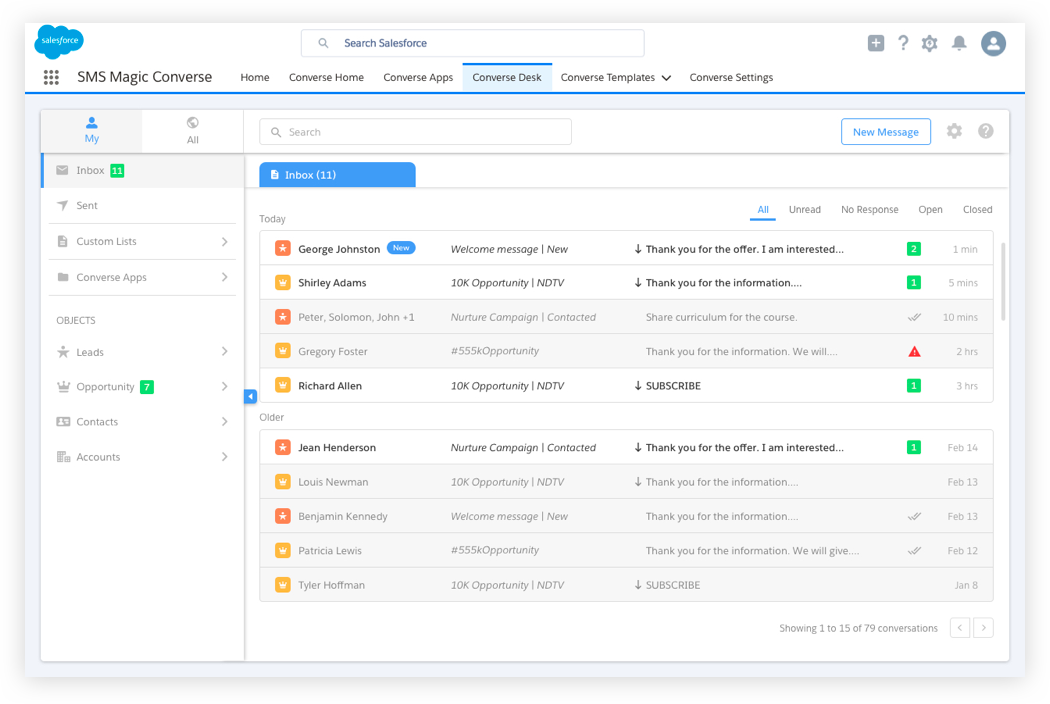Open Sent in the sidebar
The width and height of the screenshot is (1050, 704).
point(142,206)
